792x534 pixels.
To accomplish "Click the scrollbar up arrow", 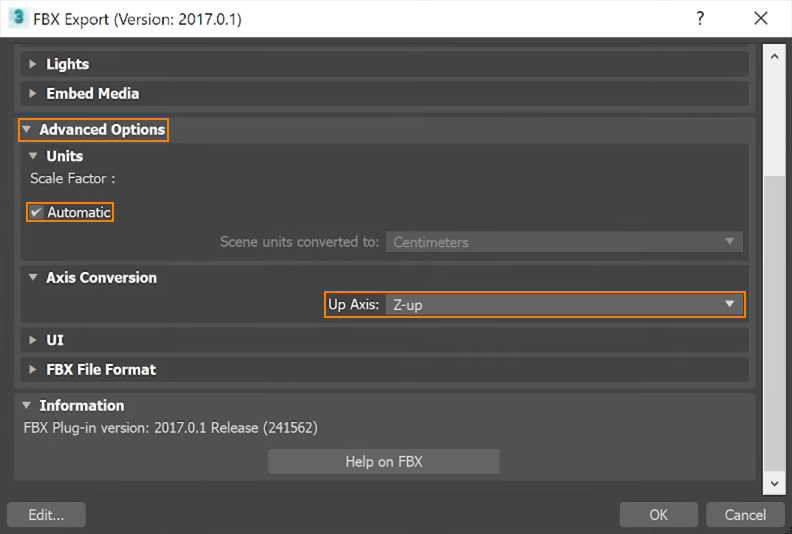I will pyautogui.click(x=774, y=57).
